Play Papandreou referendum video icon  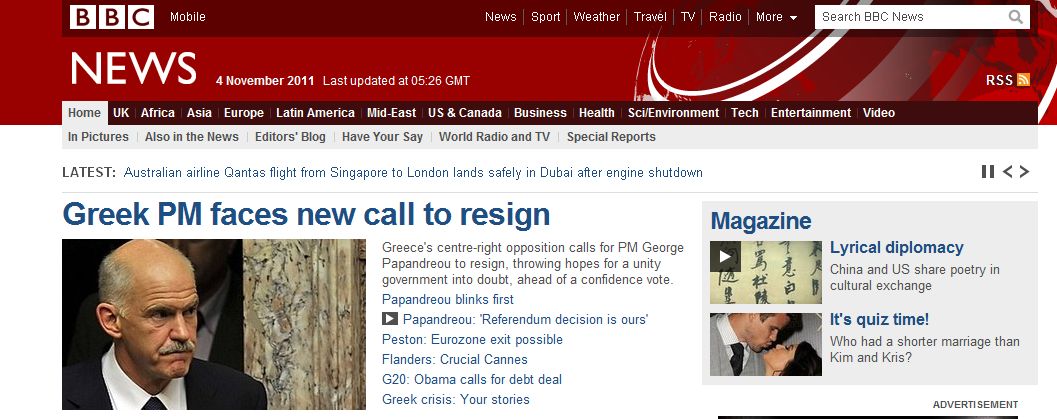(390, 319)
